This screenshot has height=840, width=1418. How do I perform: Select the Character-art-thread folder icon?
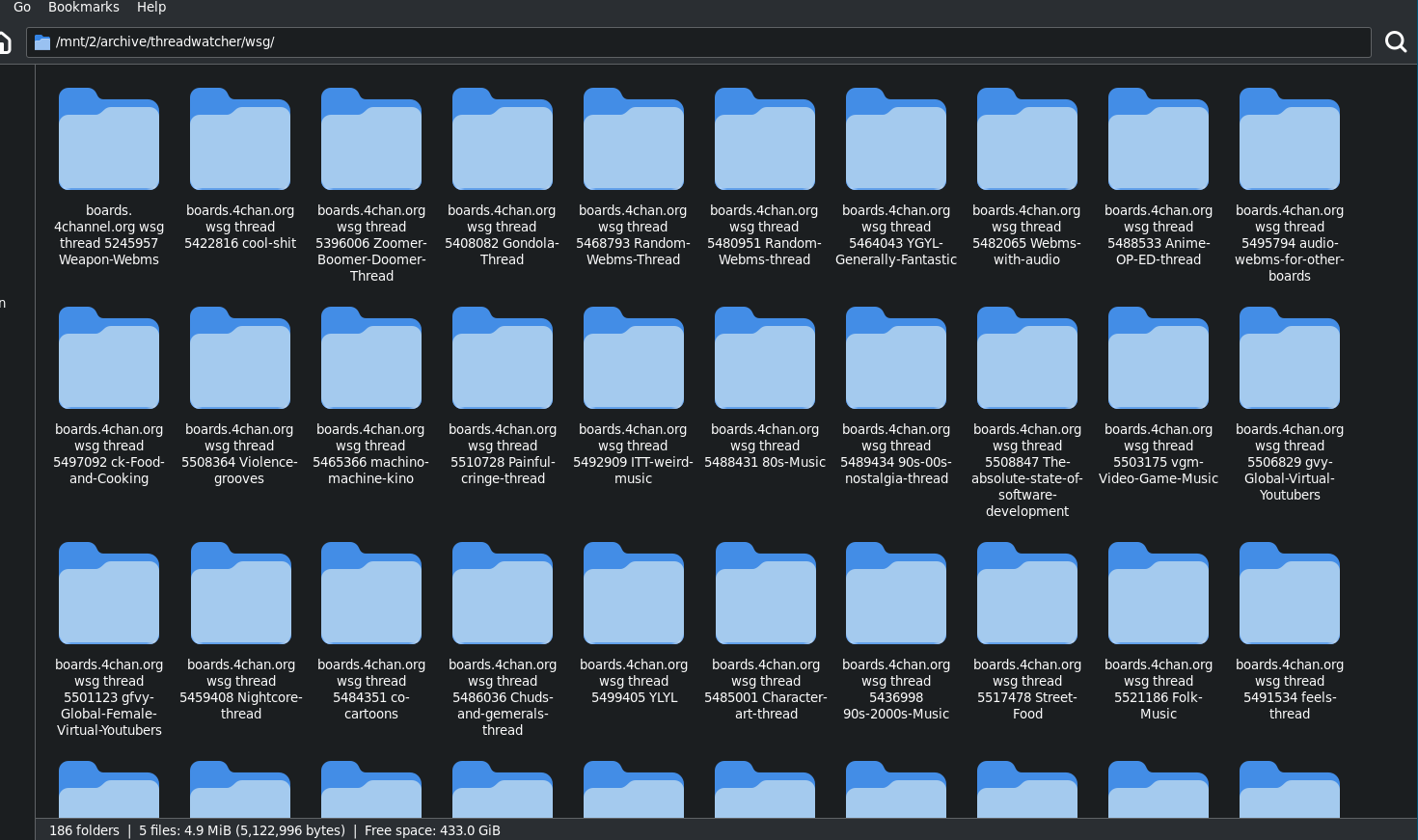pyautogui.click(x=765, y=593)
